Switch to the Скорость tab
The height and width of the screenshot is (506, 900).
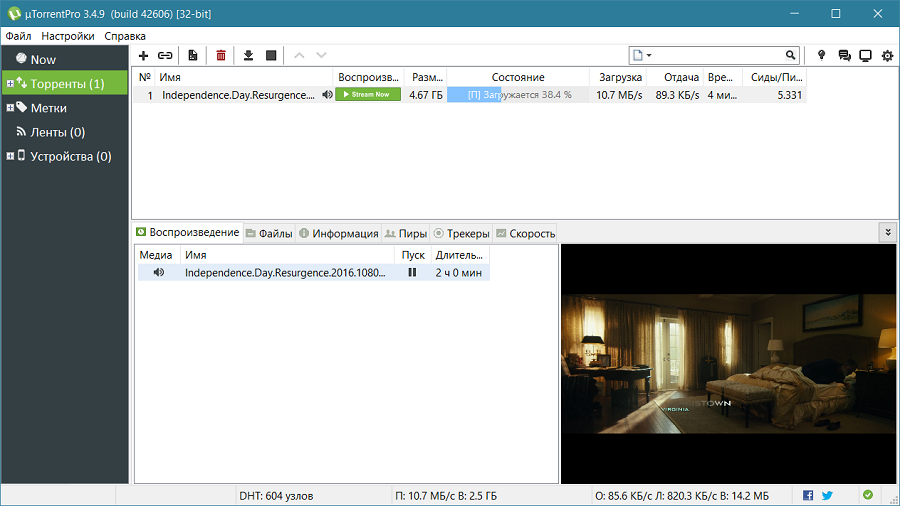coord(525,233)
